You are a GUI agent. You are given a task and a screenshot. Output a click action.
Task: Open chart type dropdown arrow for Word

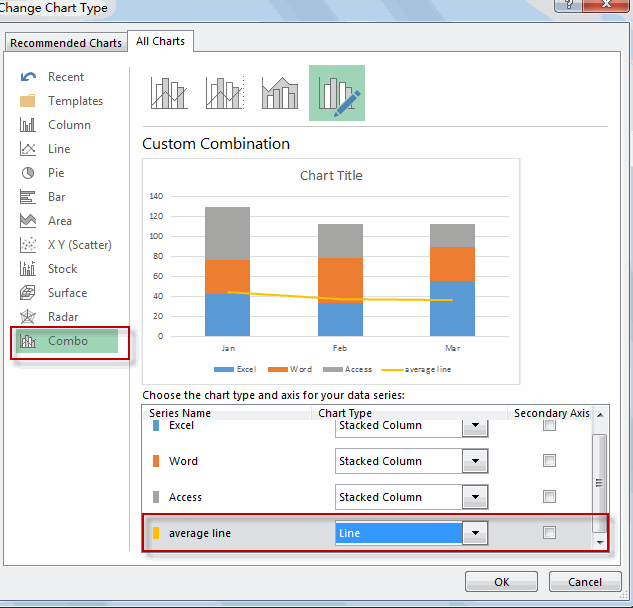point(475,461)
